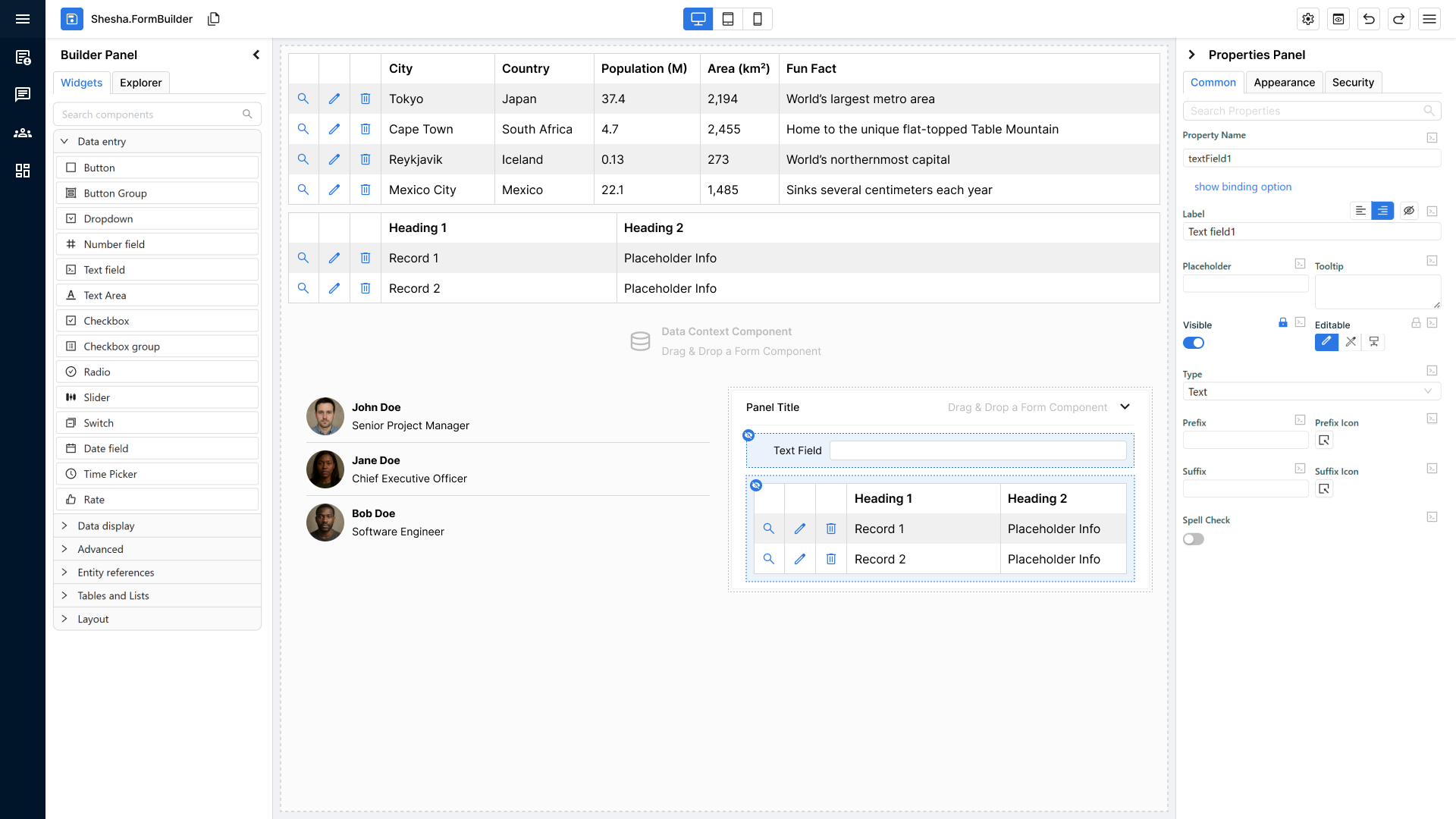Click the copy icon beside Shesha.FormBuilder title

(214, 18)
